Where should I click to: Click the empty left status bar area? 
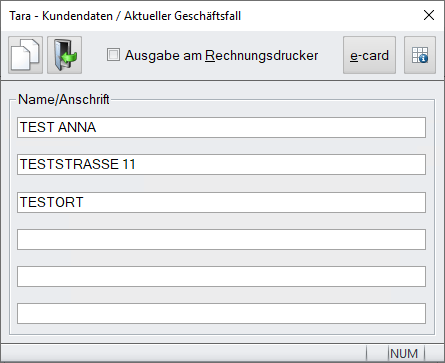click(183, 353)
